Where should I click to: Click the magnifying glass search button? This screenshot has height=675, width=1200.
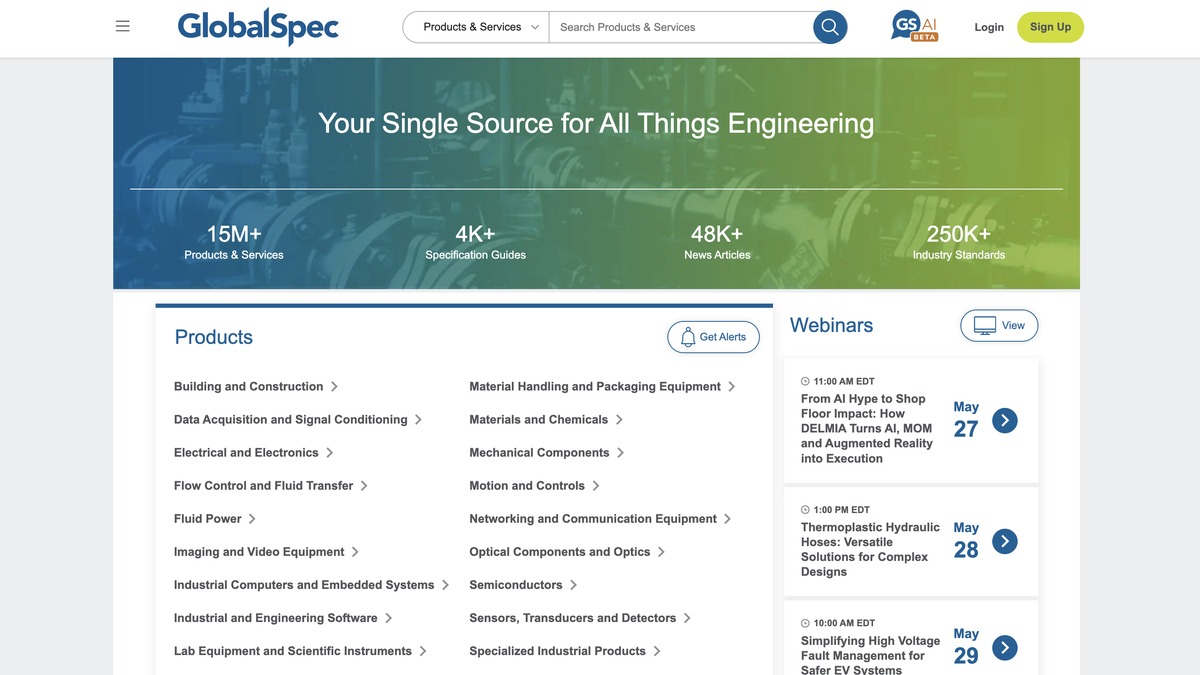(x=830, y=27)
